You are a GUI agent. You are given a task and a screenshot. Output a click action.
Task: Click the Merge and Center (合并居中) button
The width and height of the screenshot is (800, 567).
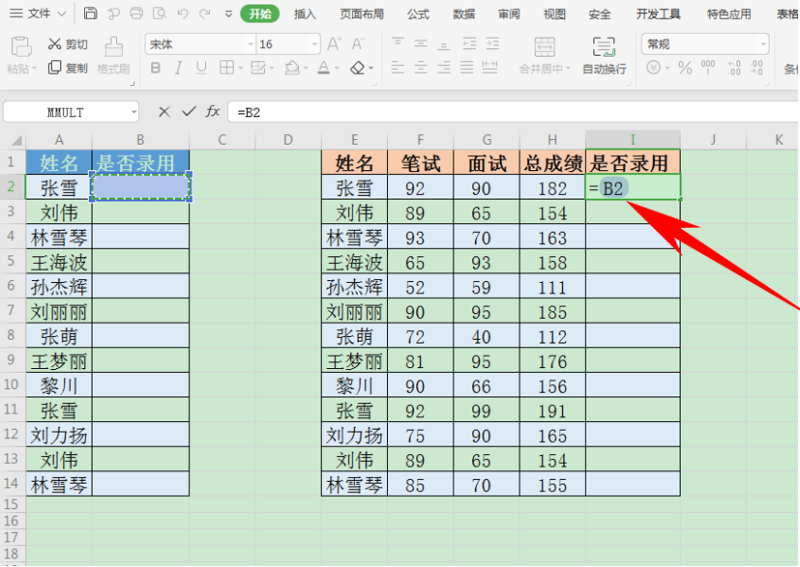pyautogui.click(x=545, y=55)
